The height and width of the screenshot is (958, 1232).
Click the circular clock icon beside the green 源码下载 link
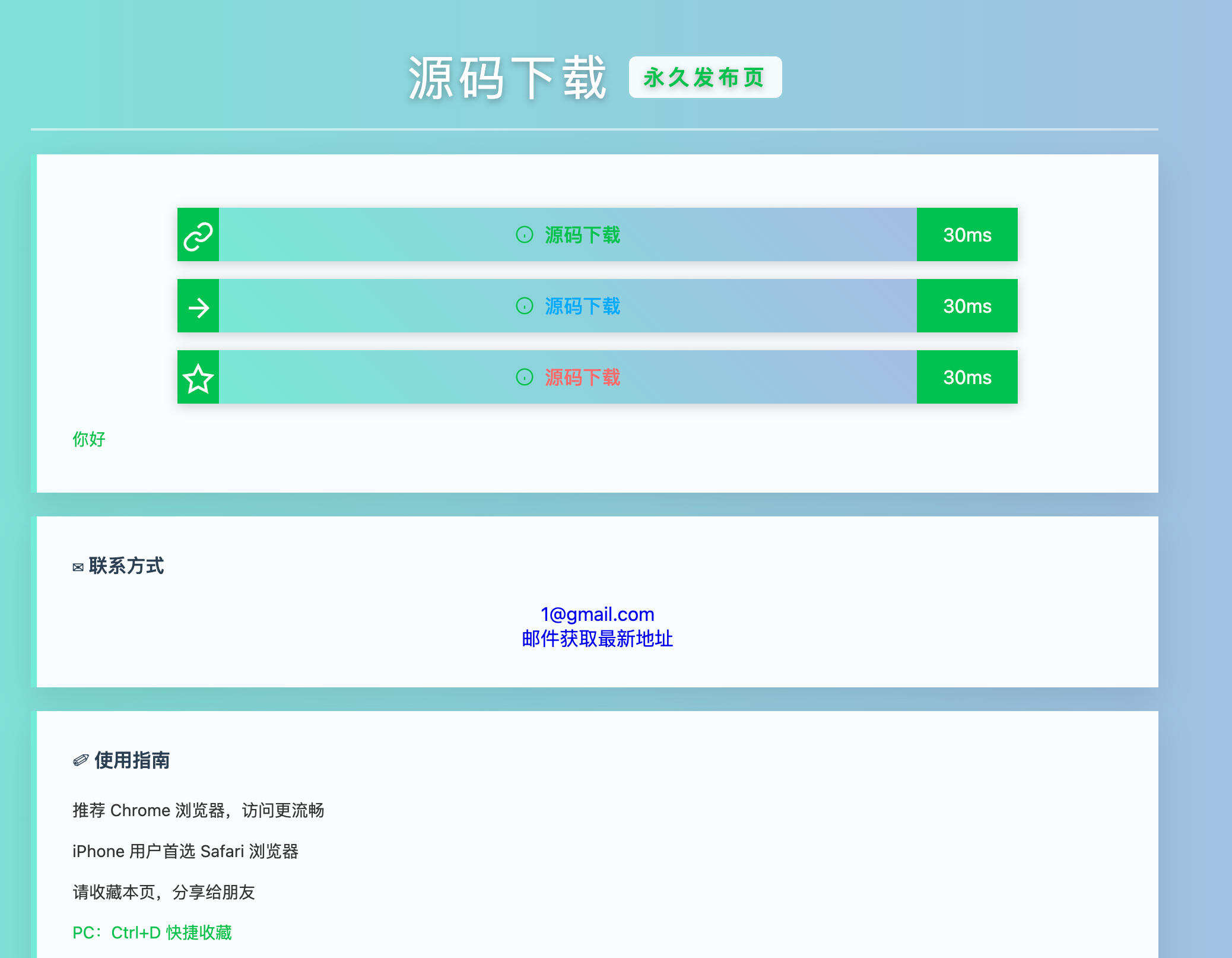pyautogui.click(x=525, y=235)
